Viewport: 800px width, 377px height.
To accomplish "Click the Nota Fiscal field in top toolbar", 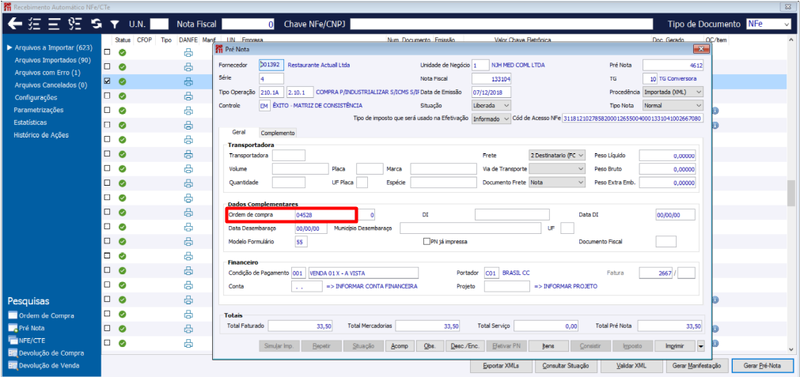I will (248, 24).
